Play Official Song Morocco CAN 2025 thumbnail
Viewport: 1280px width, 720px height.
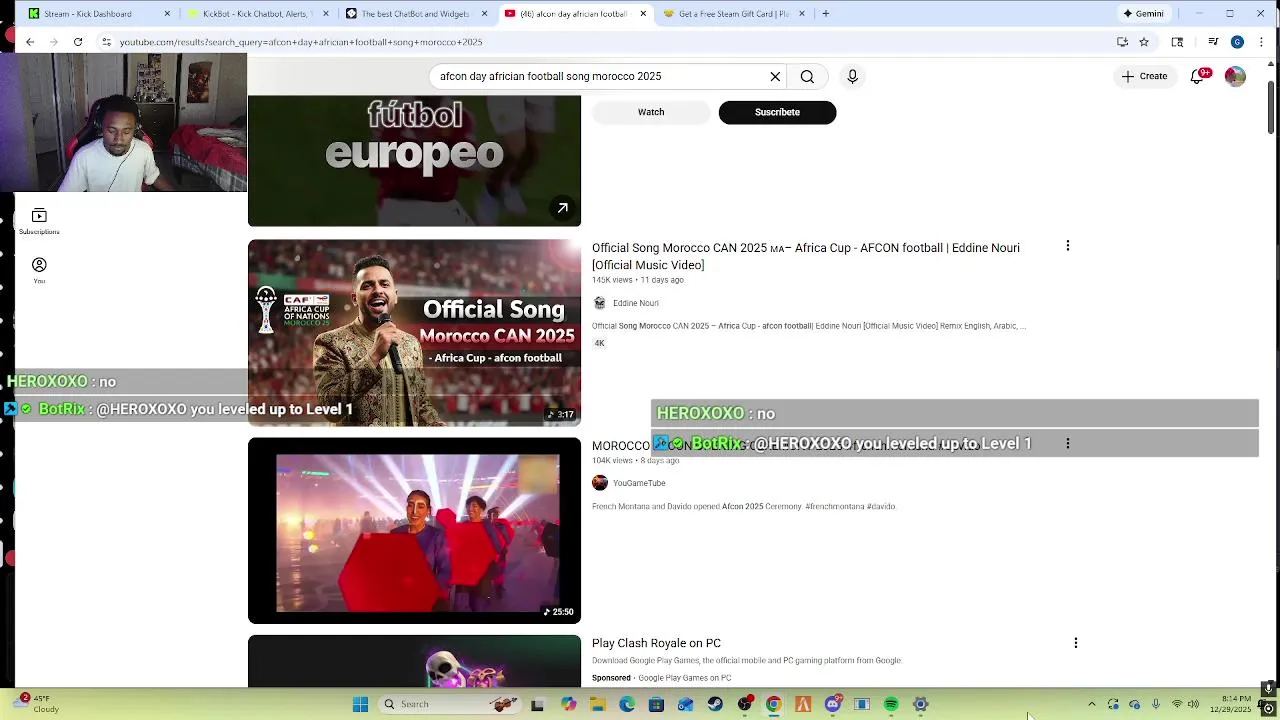click(414, 333)
